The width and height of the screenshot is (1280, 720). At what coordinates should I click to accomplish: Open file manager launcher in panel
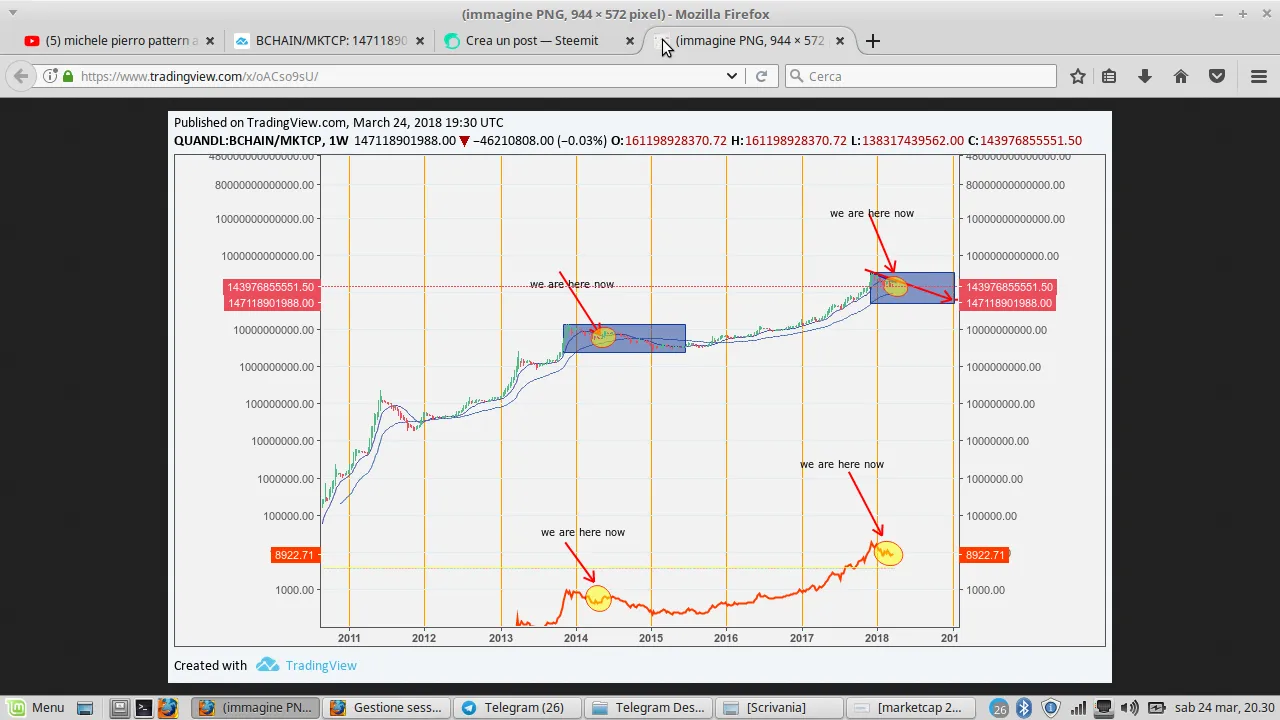tap(120, 708)
